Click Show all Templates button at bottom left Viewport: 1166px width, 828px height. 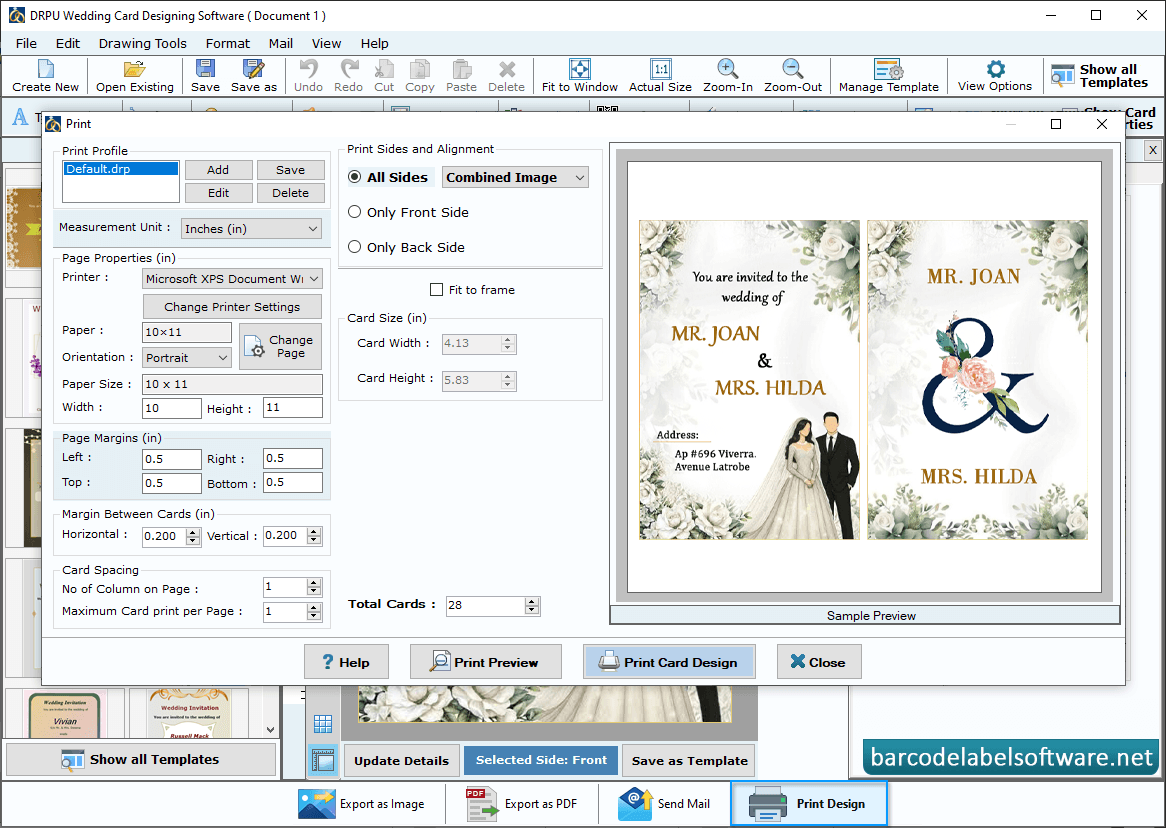(141, 760)
